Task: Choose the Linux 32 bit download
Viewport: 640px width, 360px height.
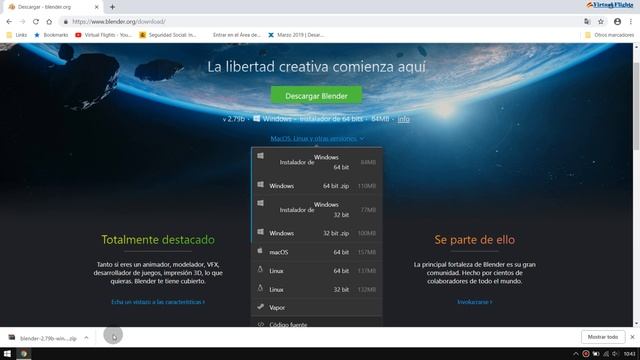Action: click(x=317, y=289)
